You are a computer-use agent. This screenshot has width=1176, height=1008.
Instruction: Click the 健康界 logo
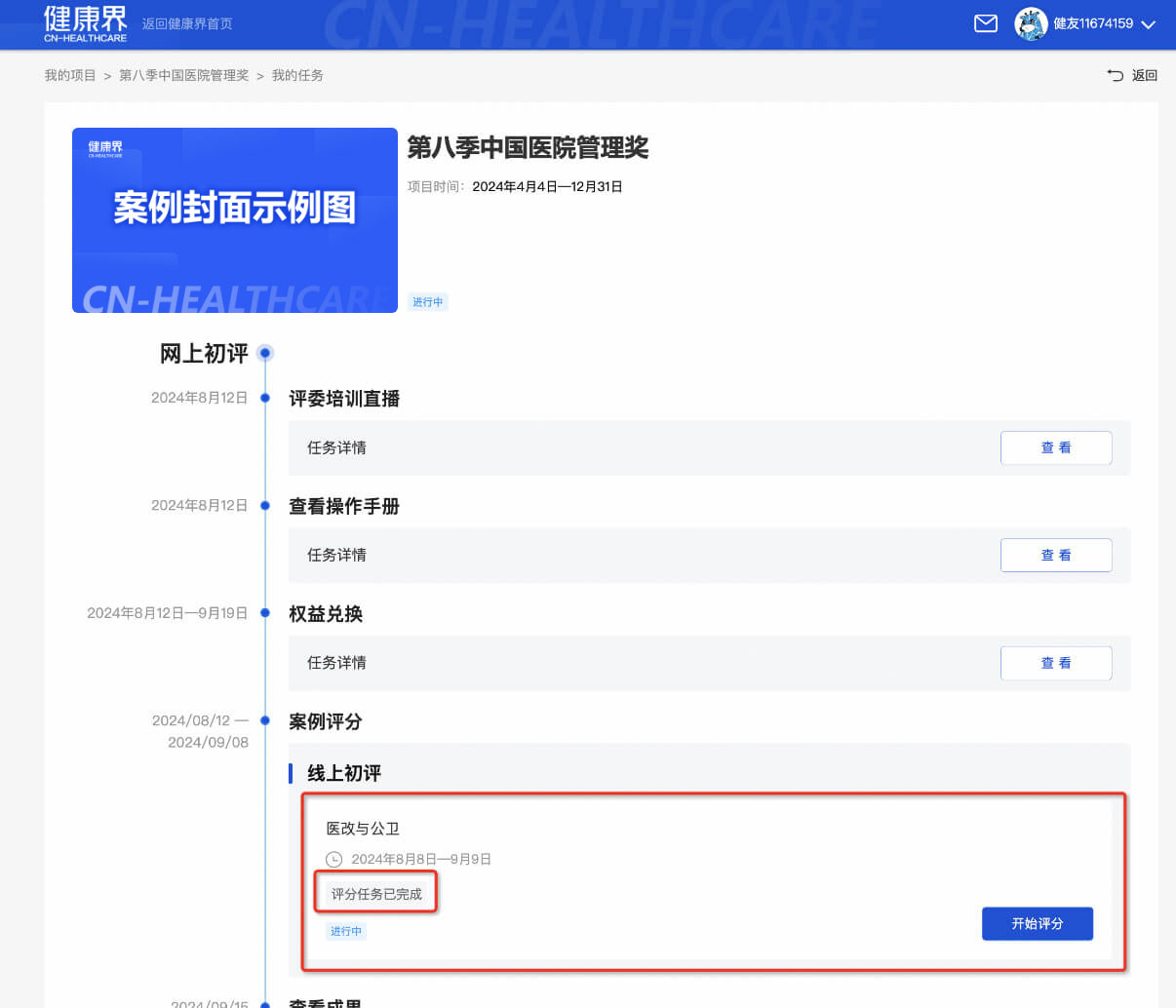coord(85,23)
